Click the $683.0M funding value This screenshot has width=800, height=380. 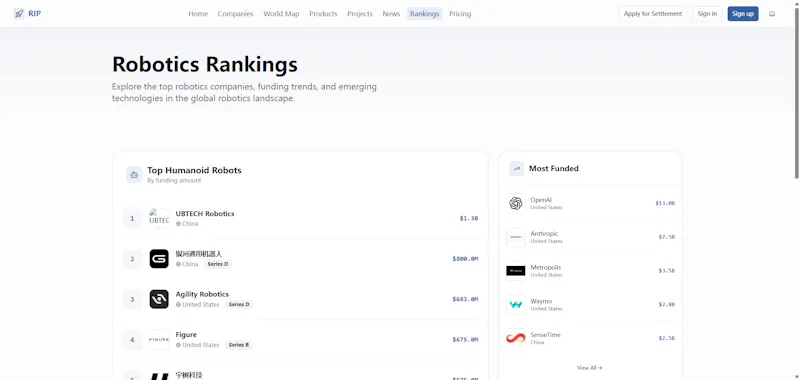coord(465,299)
